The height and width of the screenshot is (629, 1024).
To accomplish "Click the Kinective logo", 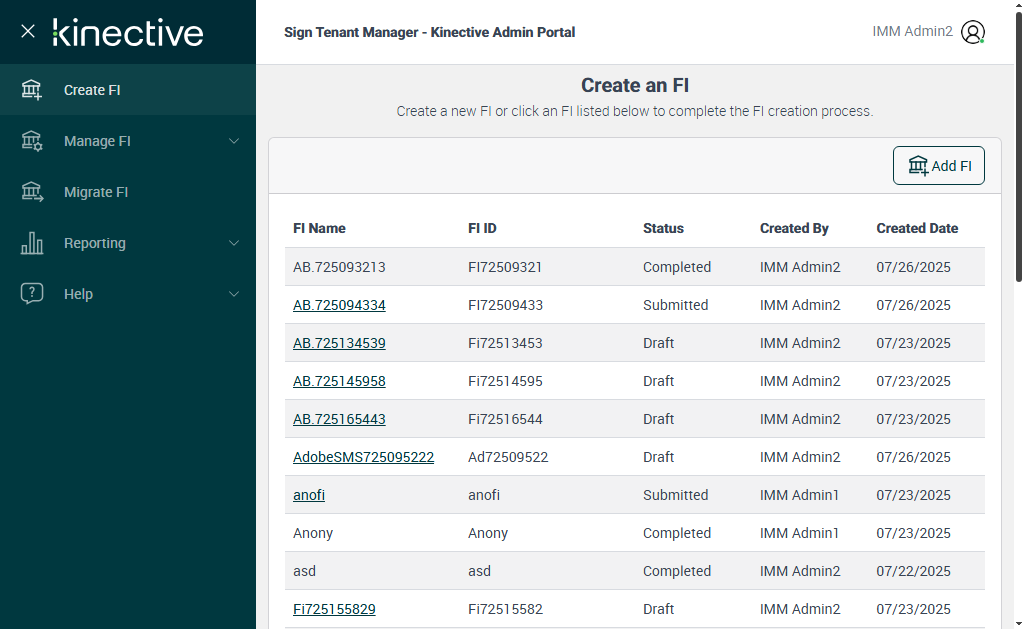I will 128,32.
